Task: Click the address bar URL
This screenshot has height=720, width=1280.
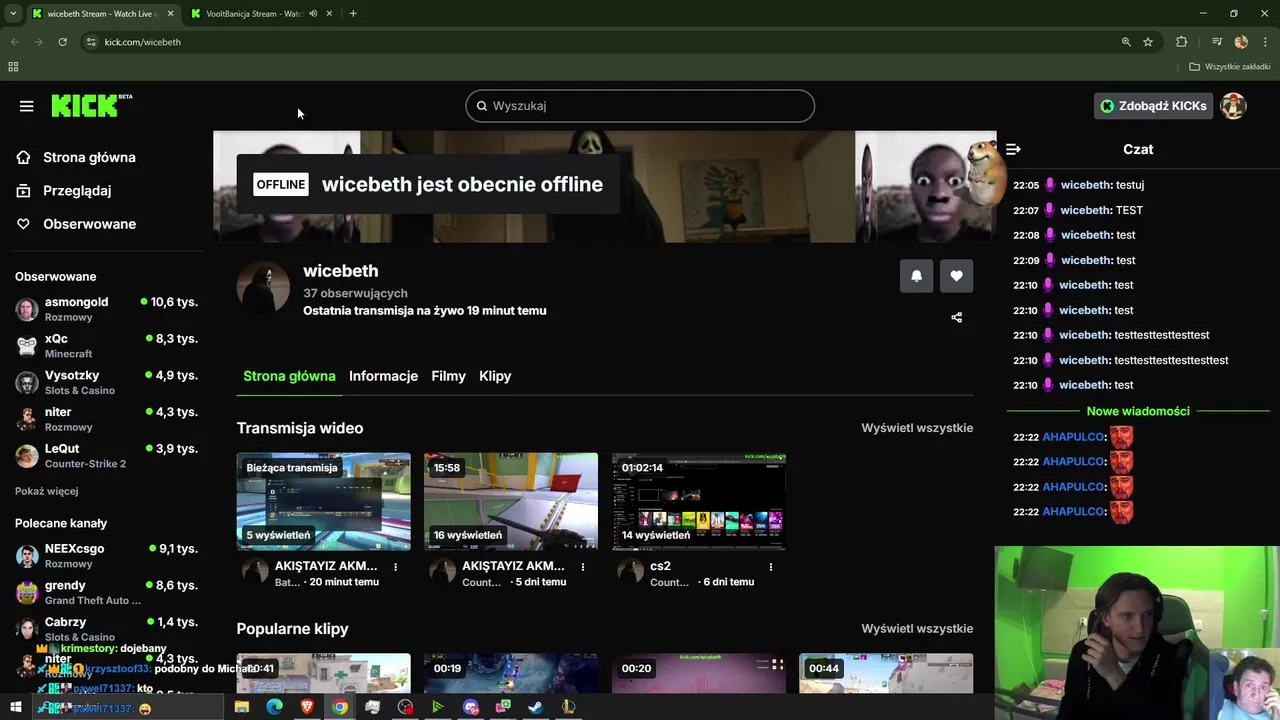Action: pos(143,42)
